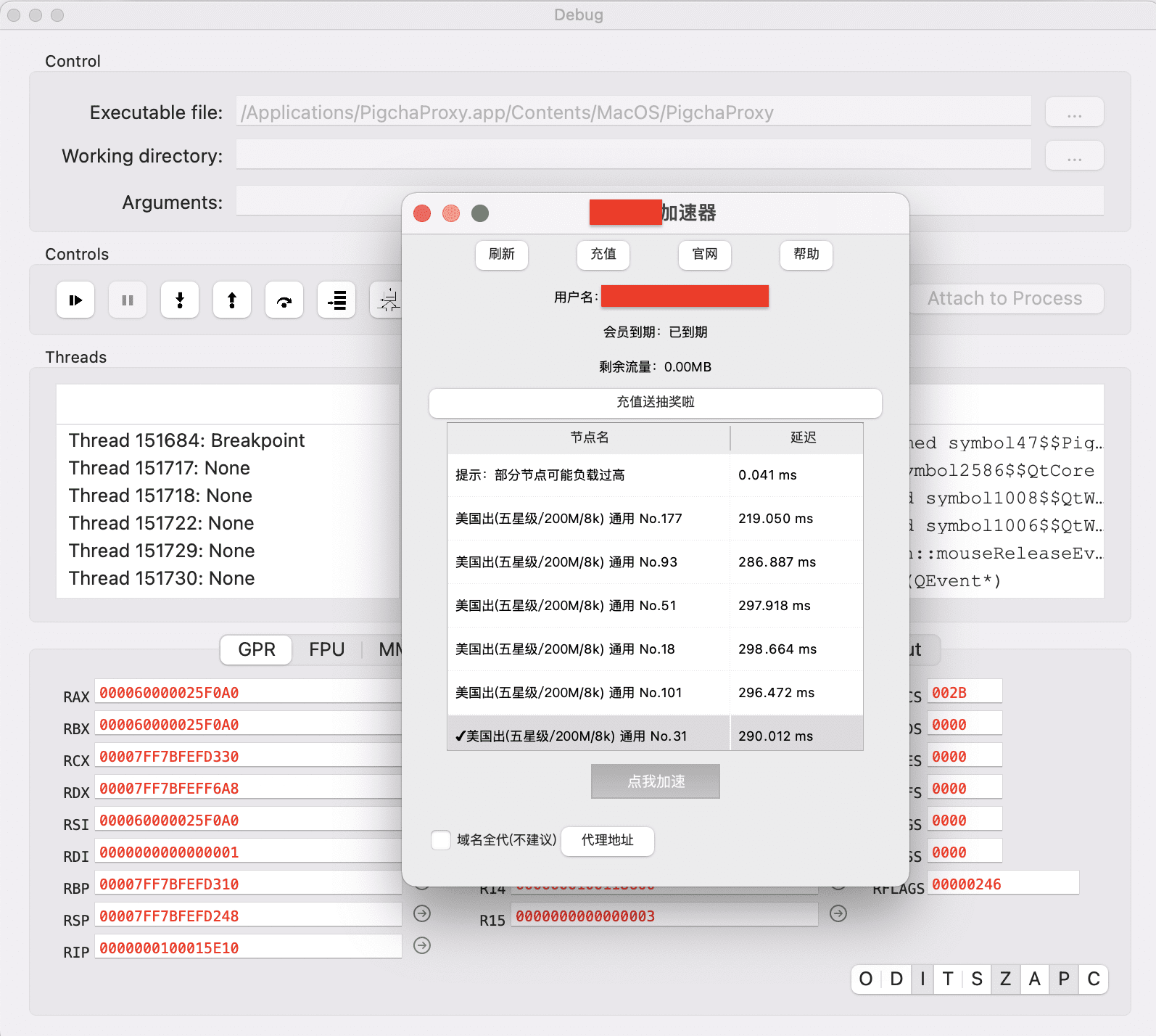Open the 帮助 help button
1156x1036 pixels.
(x=806, y=255)
